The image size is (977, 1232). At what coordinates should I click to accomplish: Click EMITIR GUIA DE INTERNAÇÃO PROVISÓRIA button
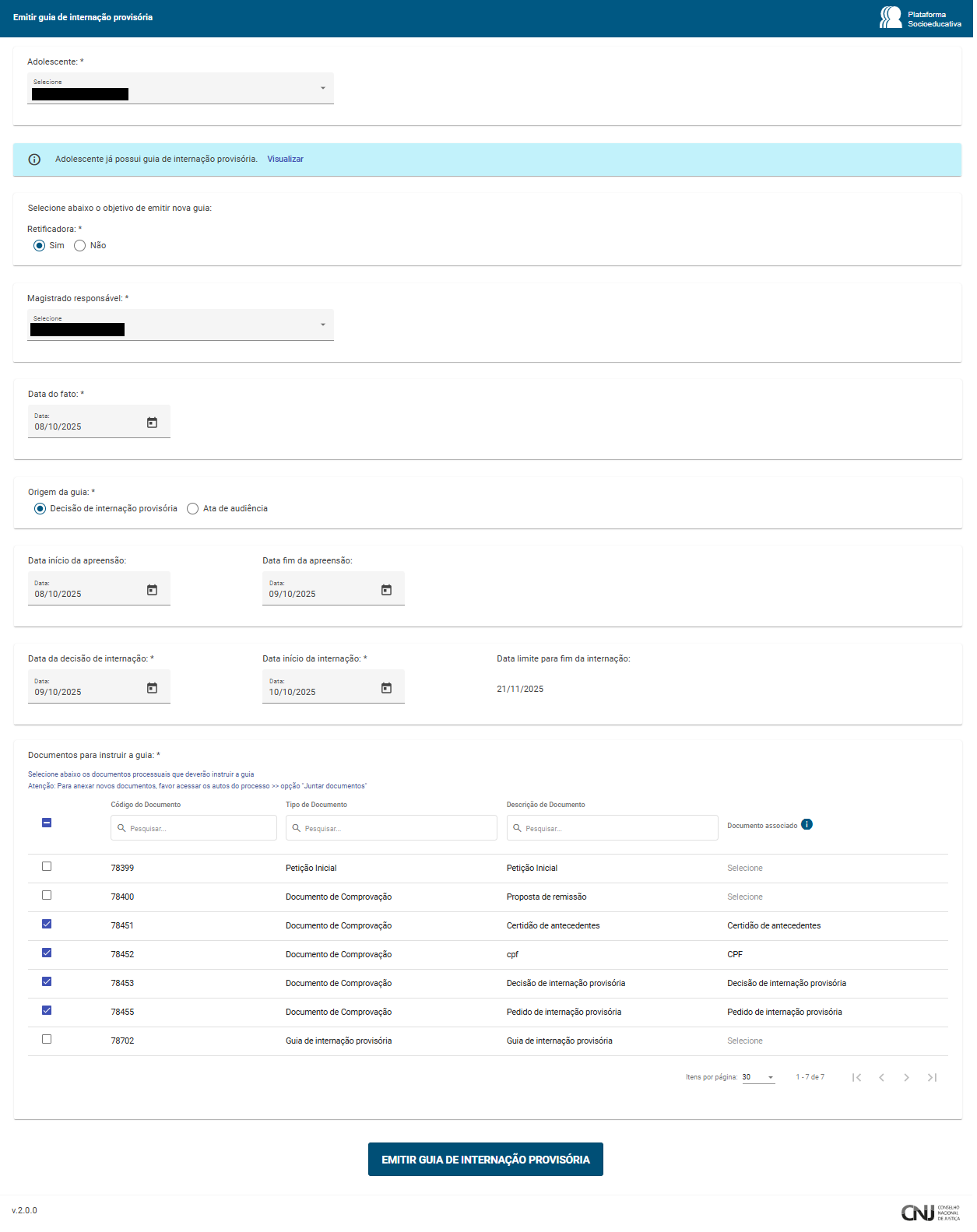486,1160
